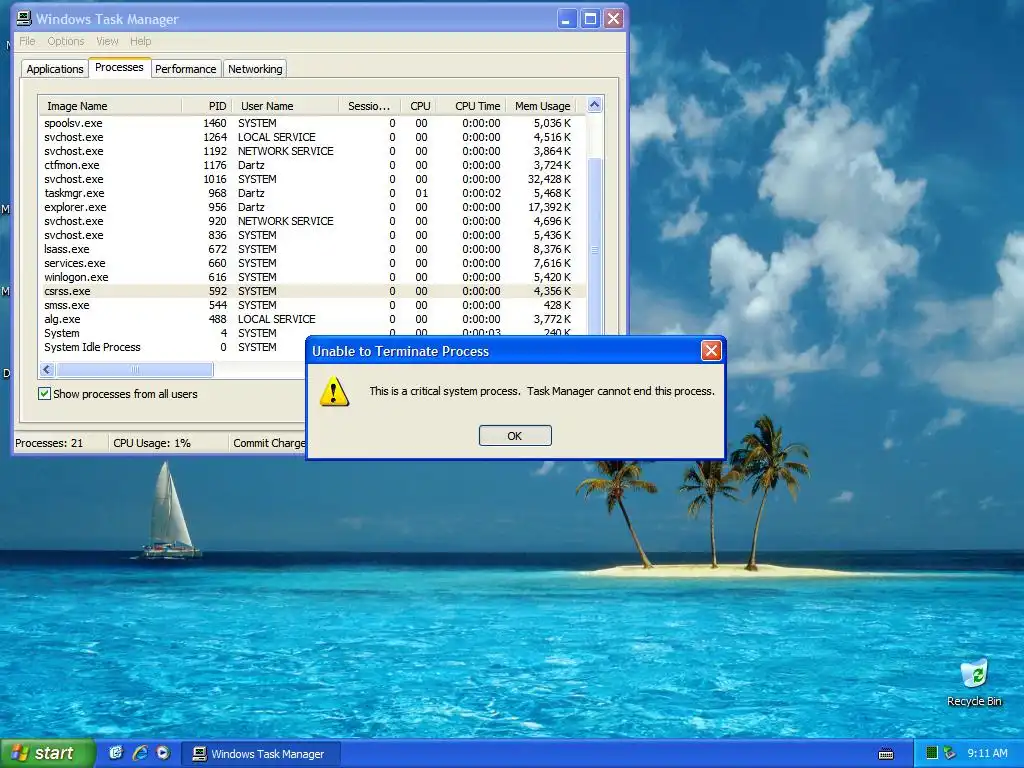The image size is (1024, 768).
Task: Sort by User Name column header
Action: (x=285, y=106)
